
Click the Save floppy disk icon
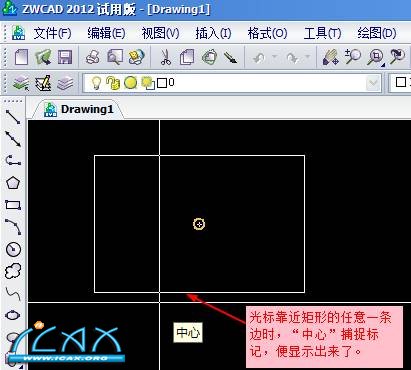tap(65, 57)
